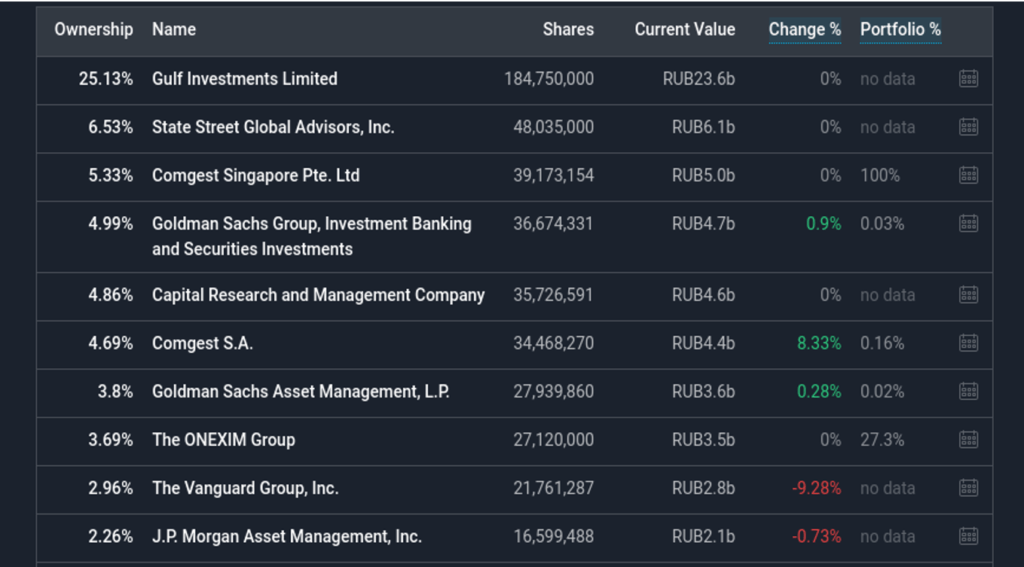Screen dimensions: 1024x567
Task: Sort by Change % column header
Action: 804,30
